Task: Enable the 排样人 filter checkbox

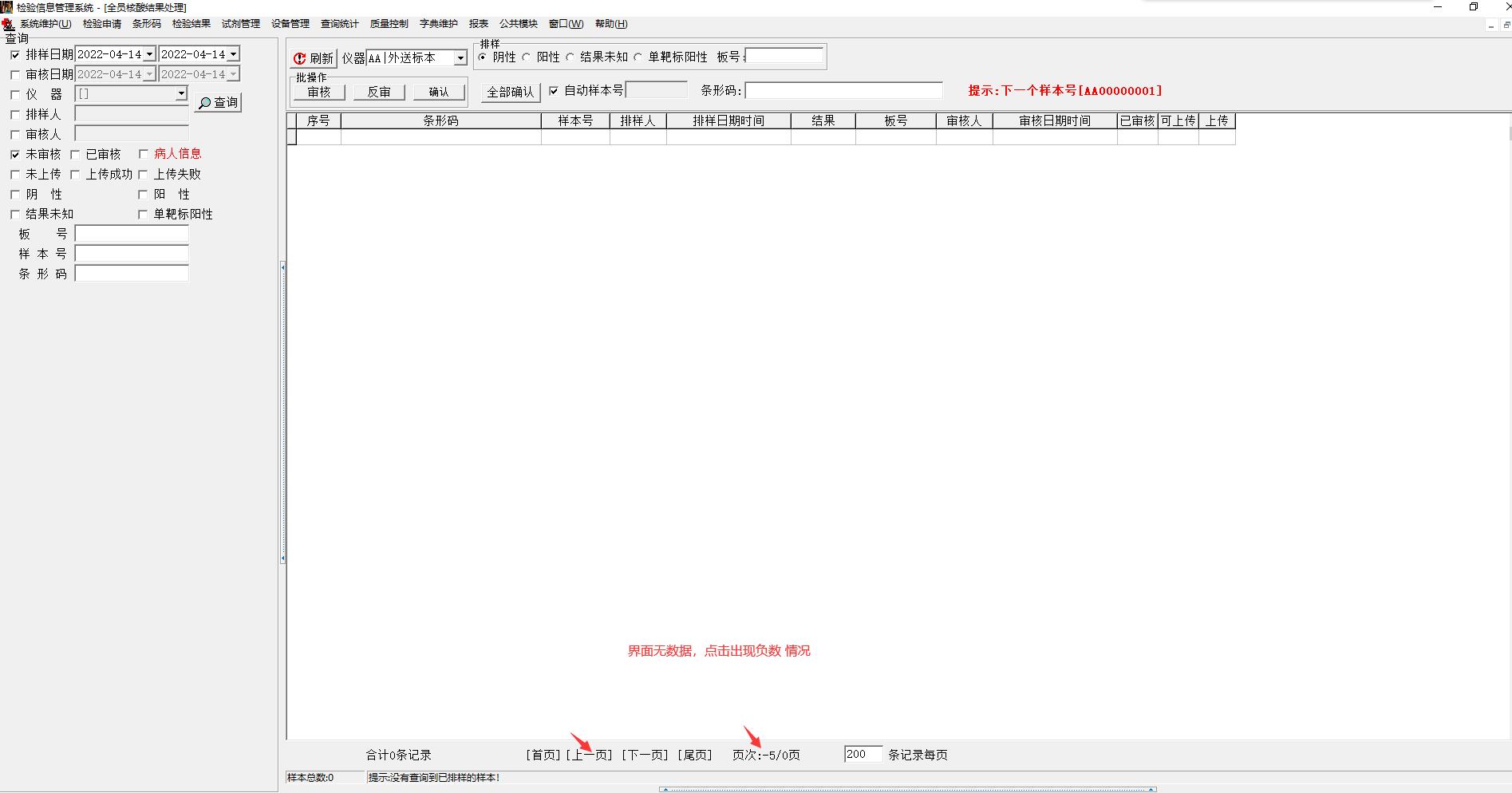Action: (15, 115)
